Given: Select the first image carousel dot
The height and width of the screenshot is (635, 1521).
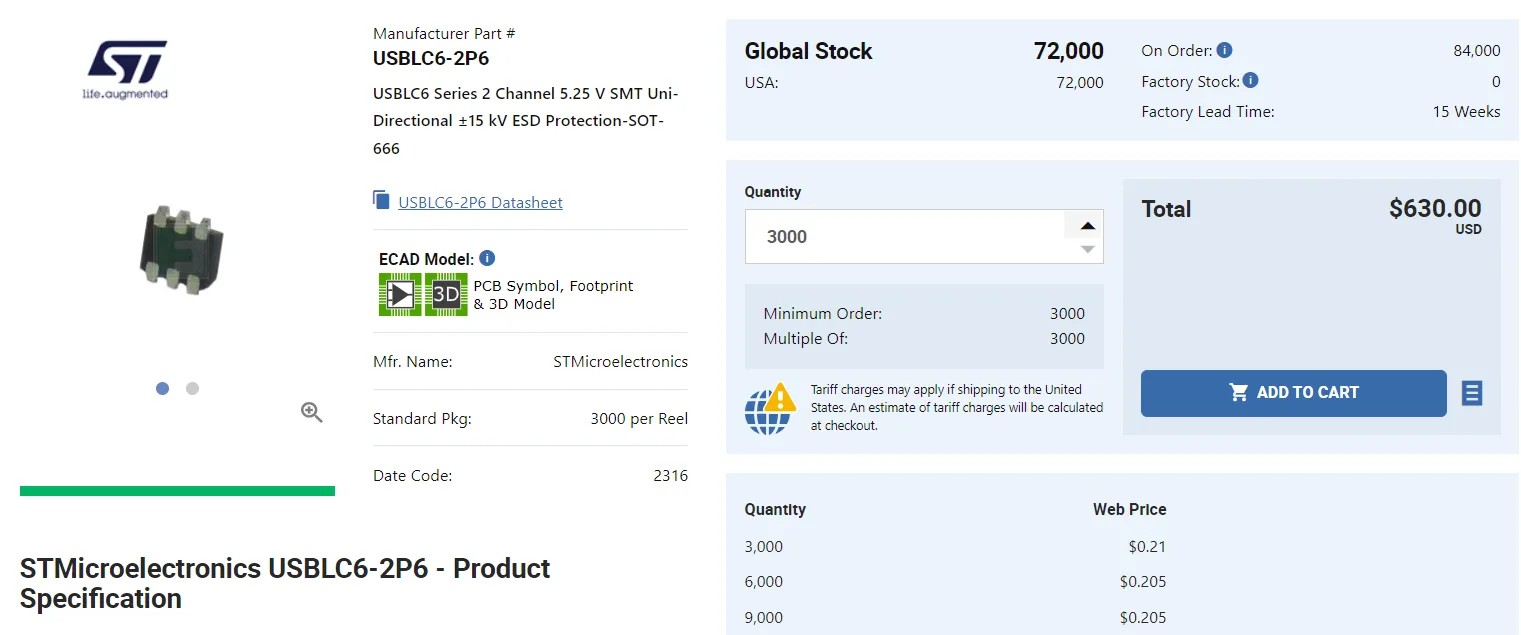Looking at the screenshot, I should click(163, 388).
